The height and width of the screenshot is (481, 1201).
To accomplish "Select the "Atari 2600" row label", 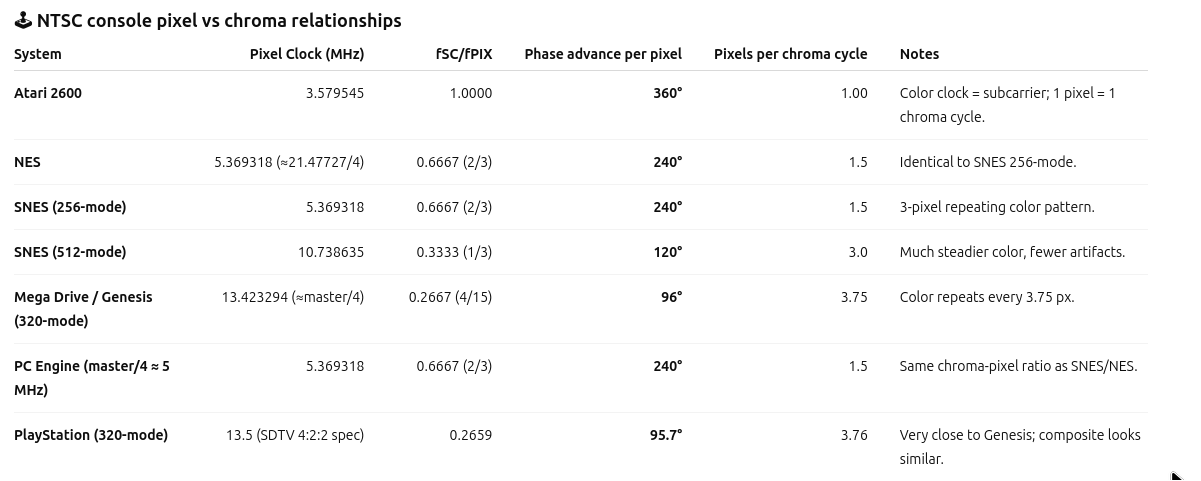I will point(48,93).
